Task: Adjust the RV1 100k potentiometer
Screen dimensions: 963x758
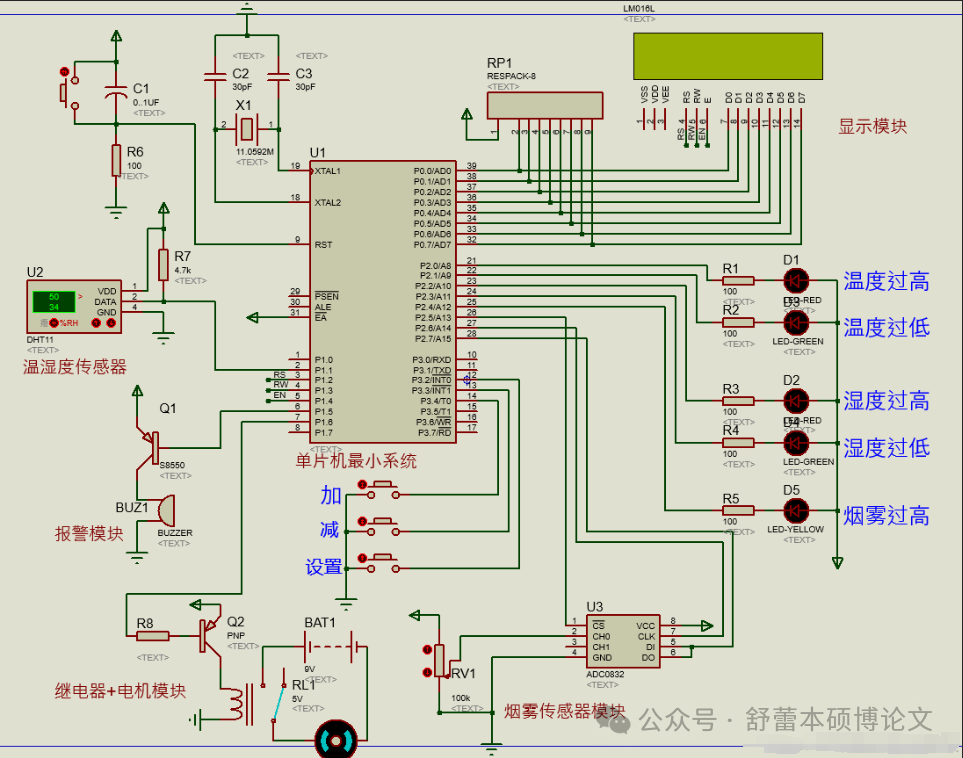Action: (438, 661)
